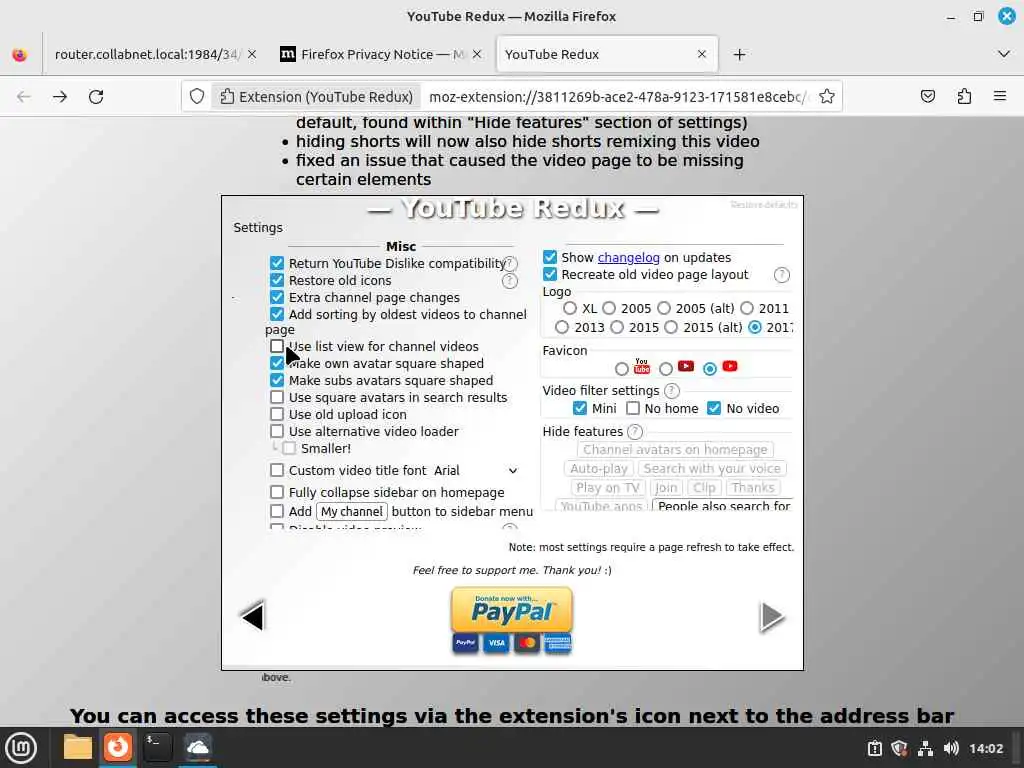Click the cloud application taskbar icon
The image size is (1024, 768).
[197, 747]
